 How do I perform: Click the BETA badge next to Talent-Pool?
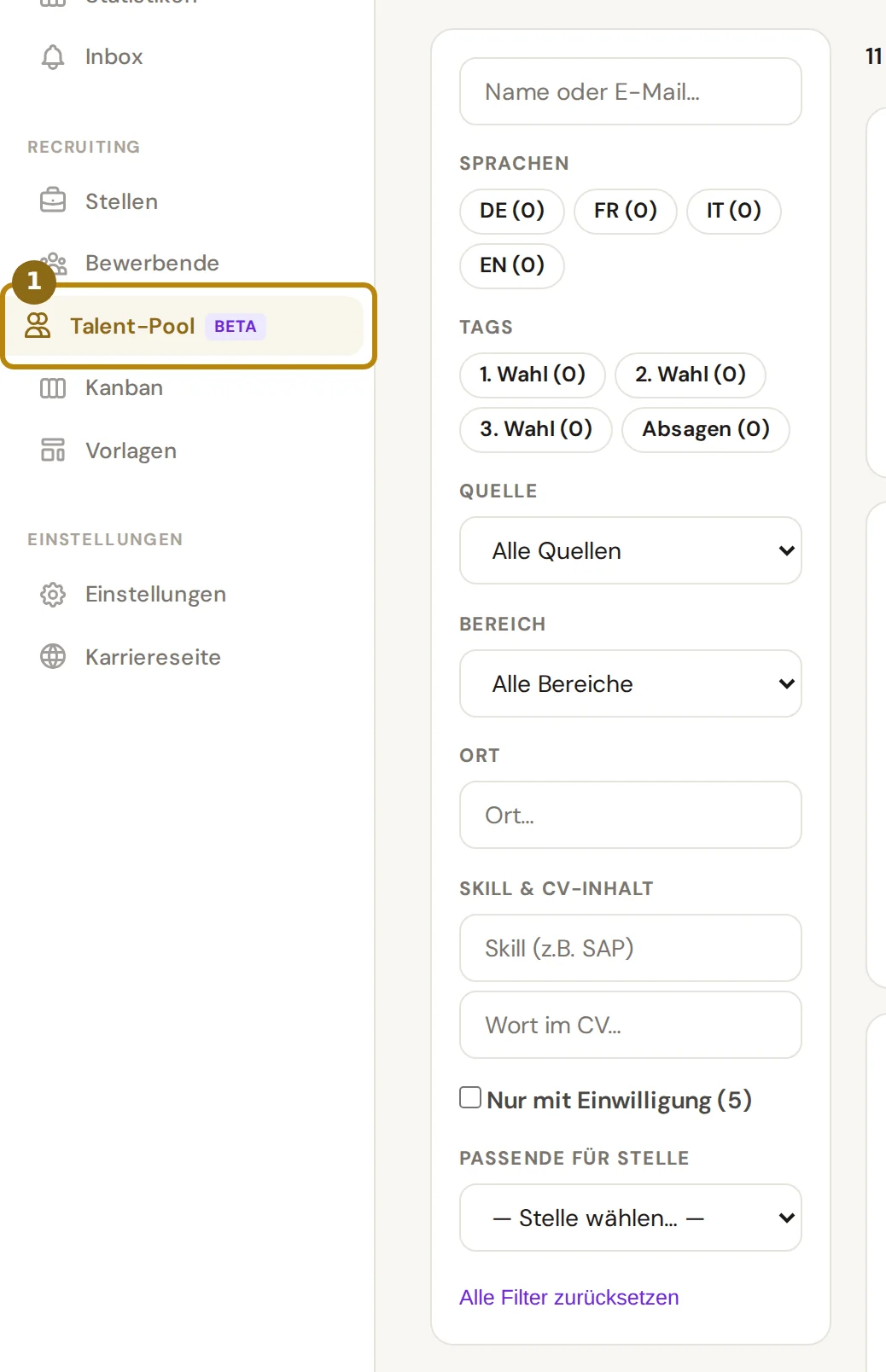tap(236, 326)
